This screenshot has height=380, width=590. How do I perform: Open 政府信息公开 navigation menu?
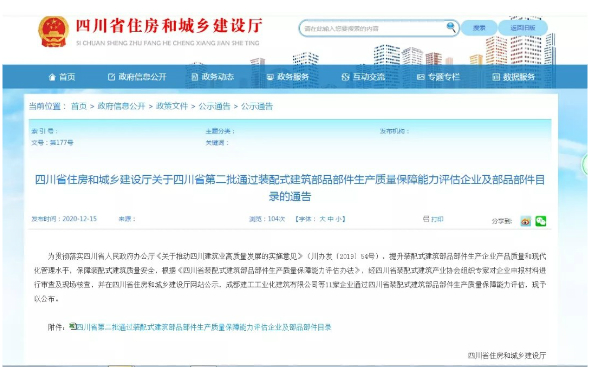click(x=137, y=77)
